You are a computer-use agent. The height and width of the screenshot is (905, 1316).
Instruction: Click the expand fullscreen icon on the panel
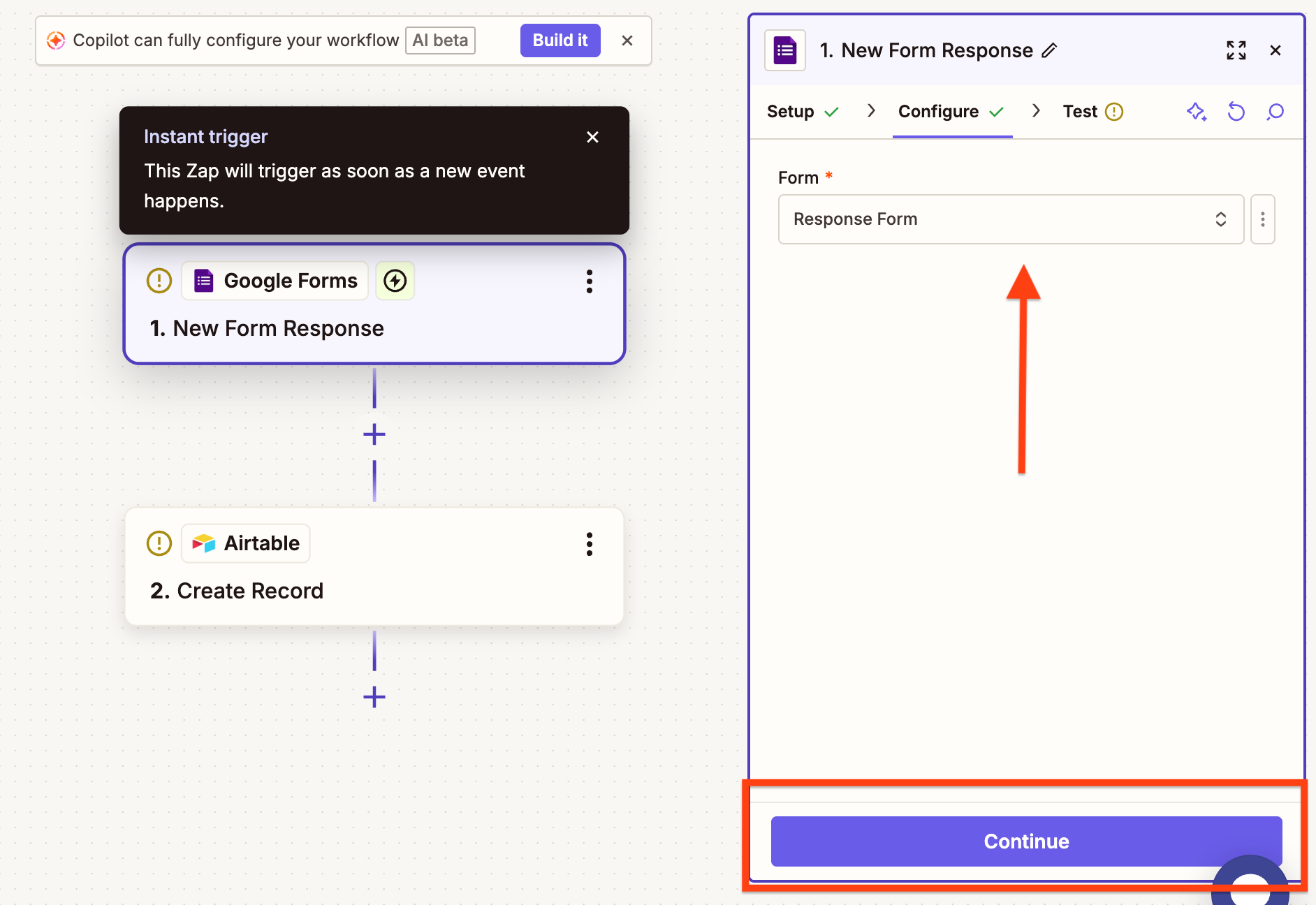[x=1236, y=50]
